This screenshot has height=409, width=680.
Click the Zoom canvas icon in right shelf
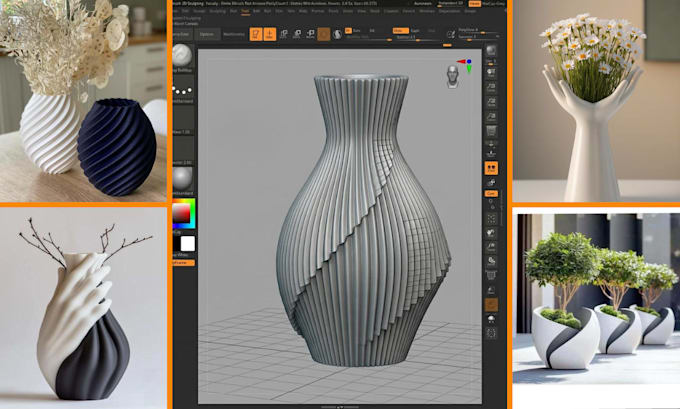coord(491,88)
